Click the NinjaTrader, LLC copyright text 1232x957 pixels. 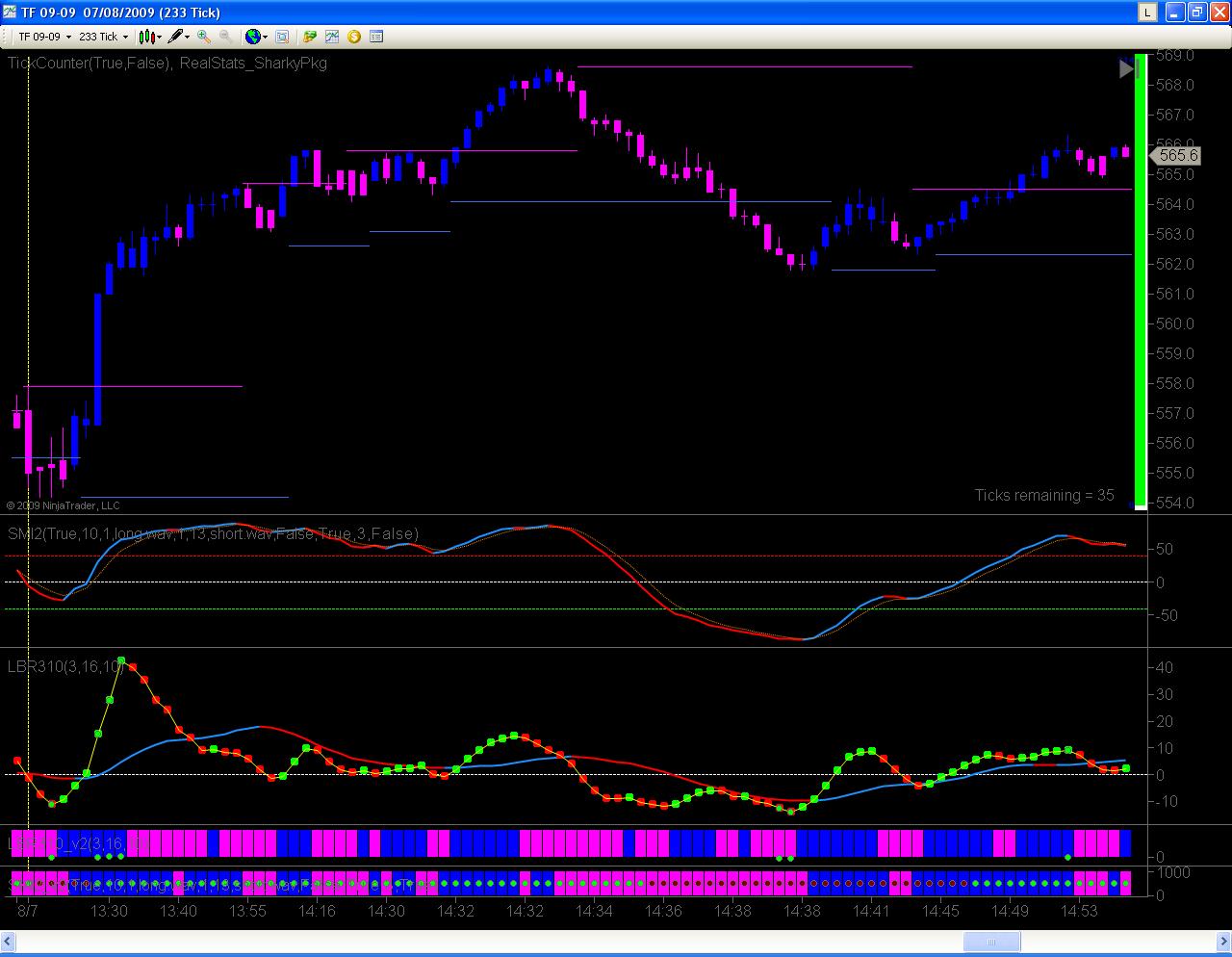pyautogui.click(x=63, y=505)
